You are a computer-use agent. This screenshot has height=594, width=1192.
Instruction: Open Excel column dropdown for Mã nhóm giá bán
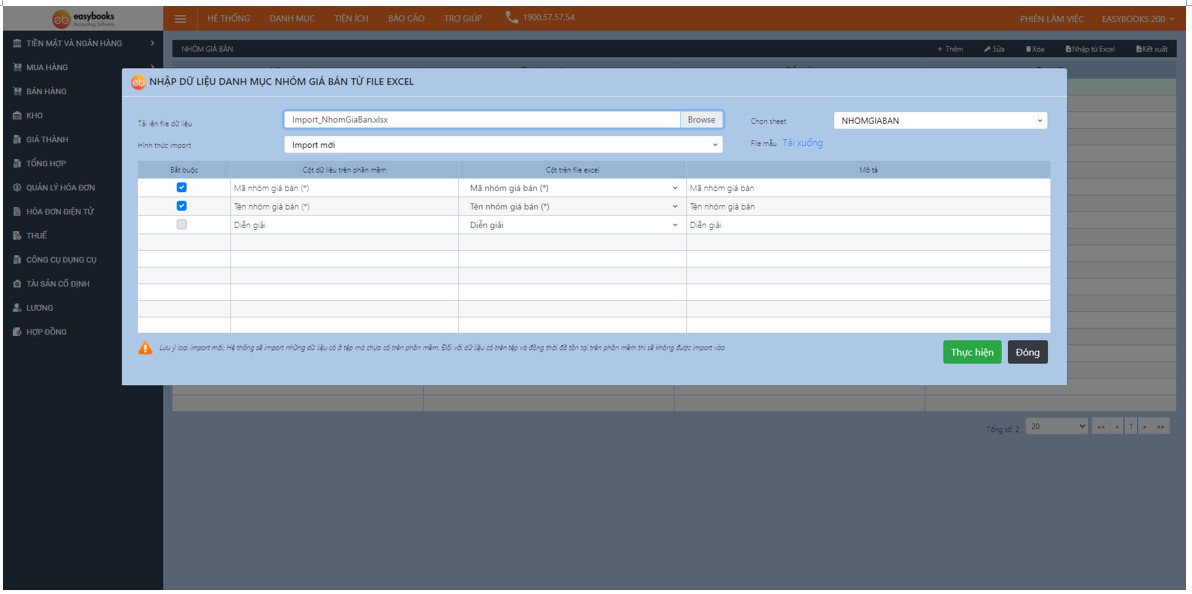tap(572, 188)
